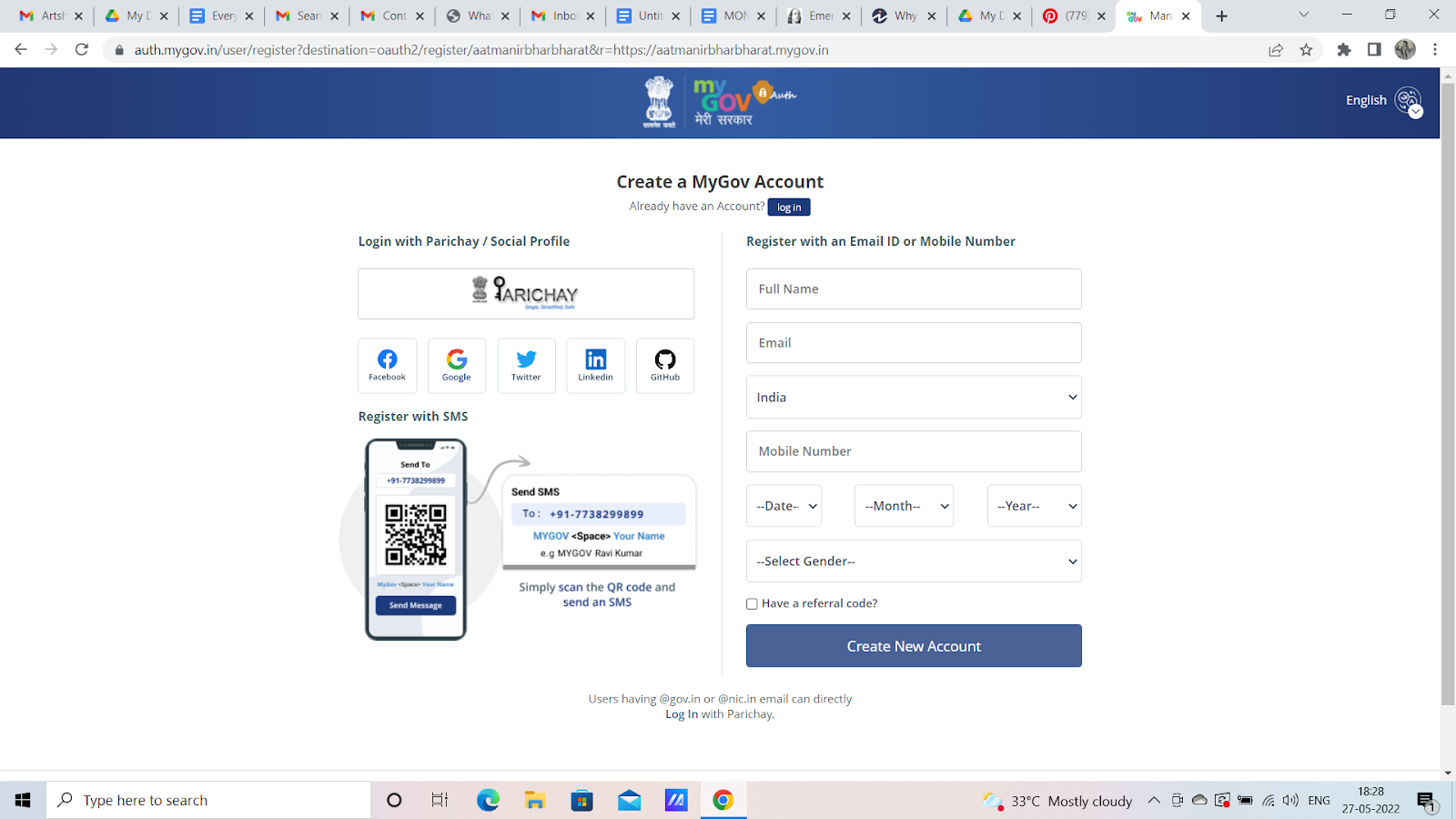Viewport: 1456px width, 819px height.
Task: Expand the tab search chevron
Action: coord(1303,15)
